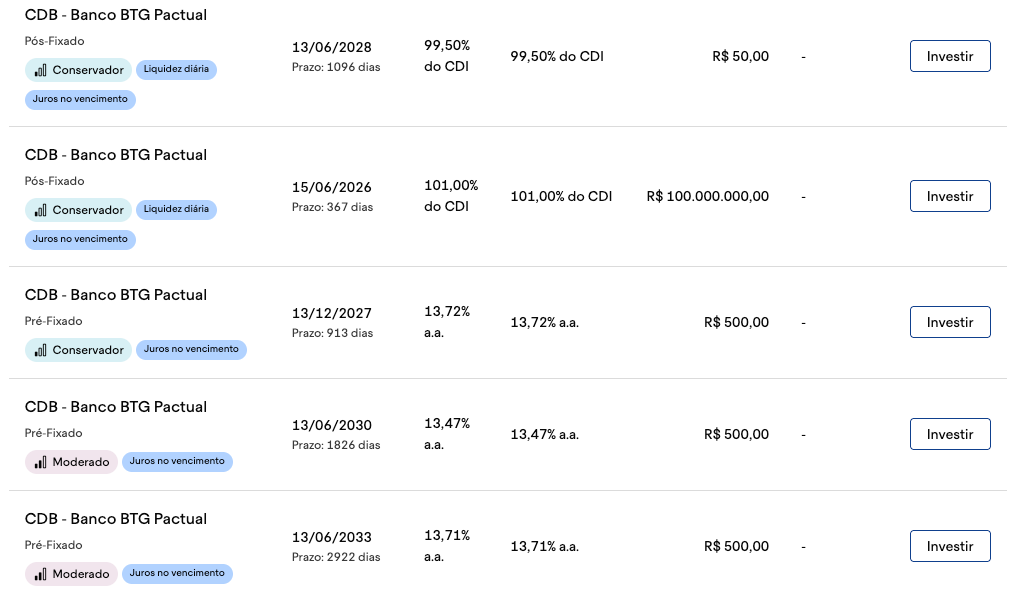Click Investir for the 13/06/2033 CDB
This screenshot has width=1020, height=594.
click(950, 546)
